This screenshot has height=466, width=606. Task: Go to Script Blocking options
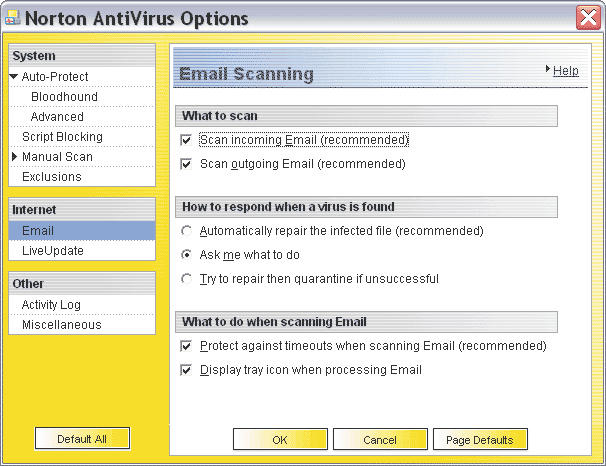click(x=62, y=137)
